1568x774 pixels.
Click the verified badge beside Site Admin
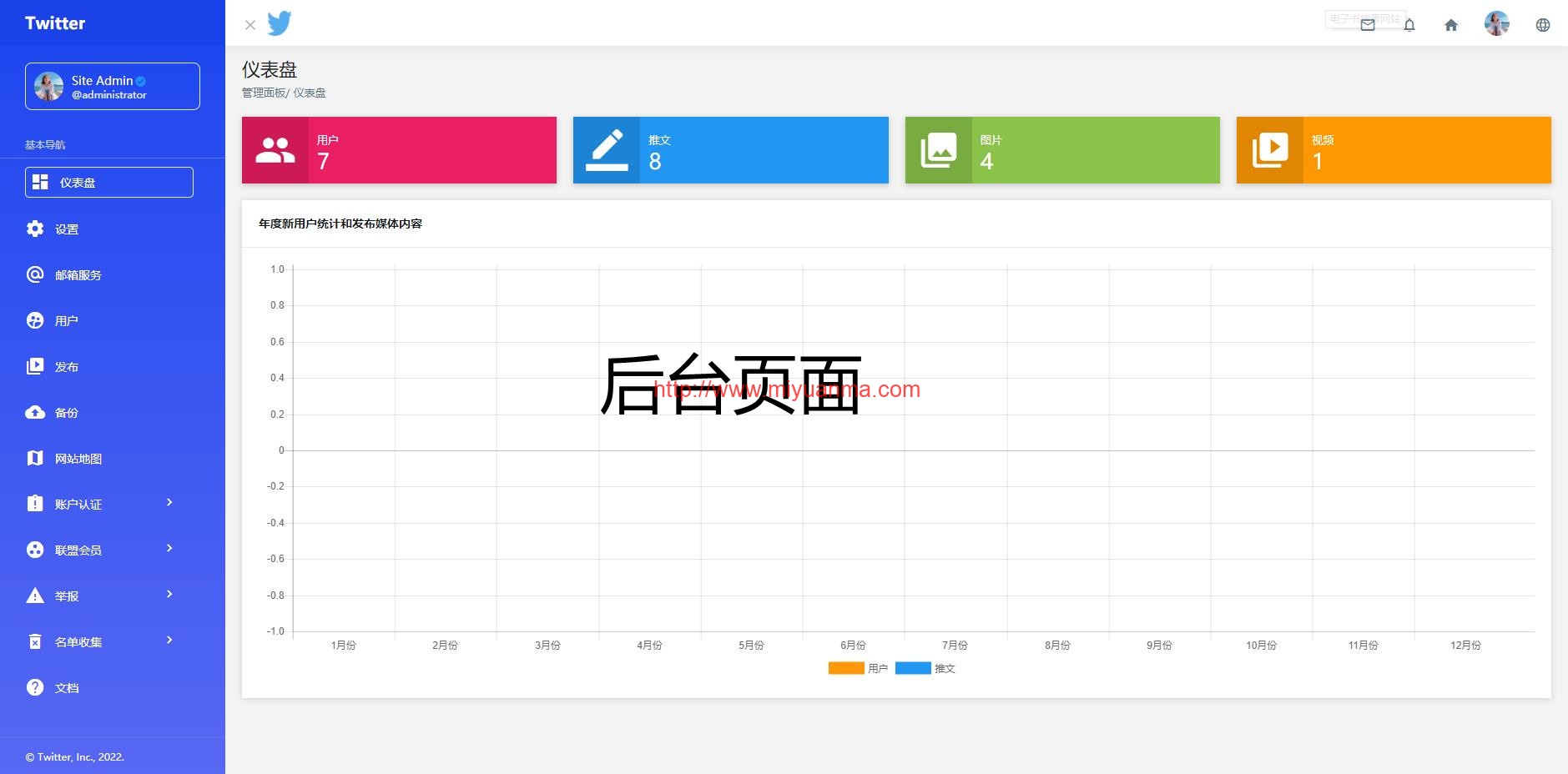click(x=141, y=81)
